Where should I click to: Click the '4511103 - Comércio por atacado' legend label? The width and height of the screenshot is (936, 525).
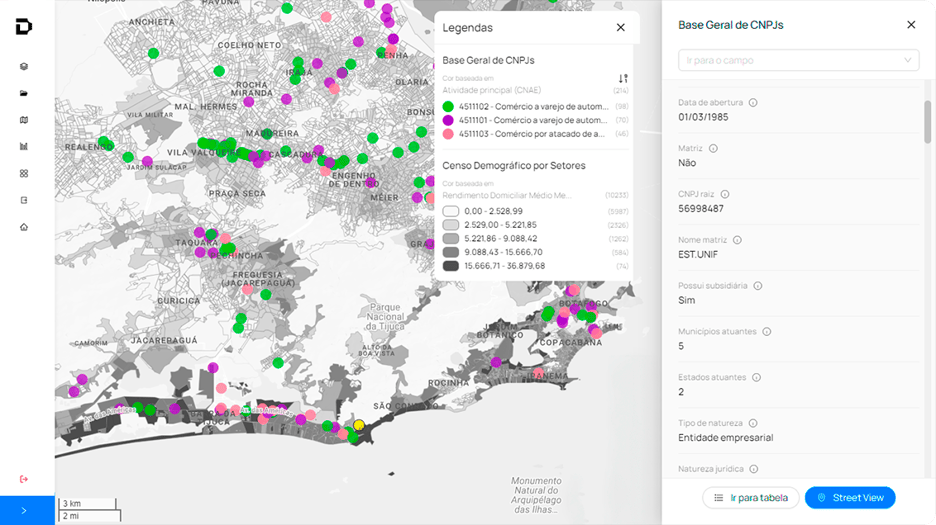pos(532,134)
